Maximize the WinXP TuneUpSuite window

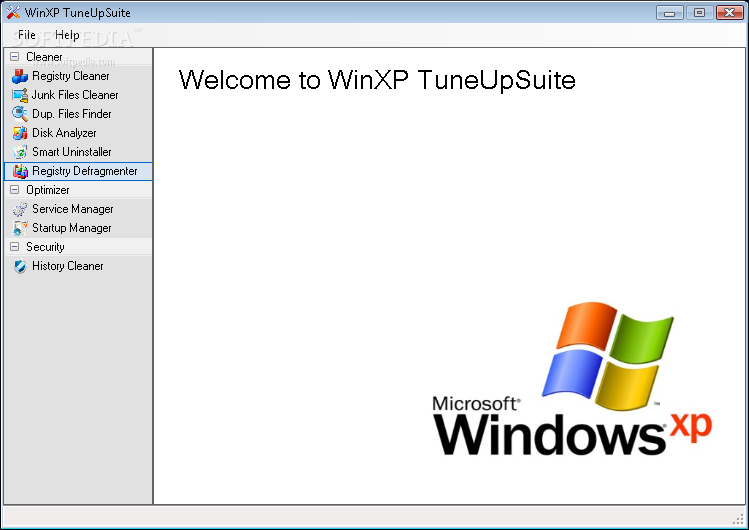[699, 12]
